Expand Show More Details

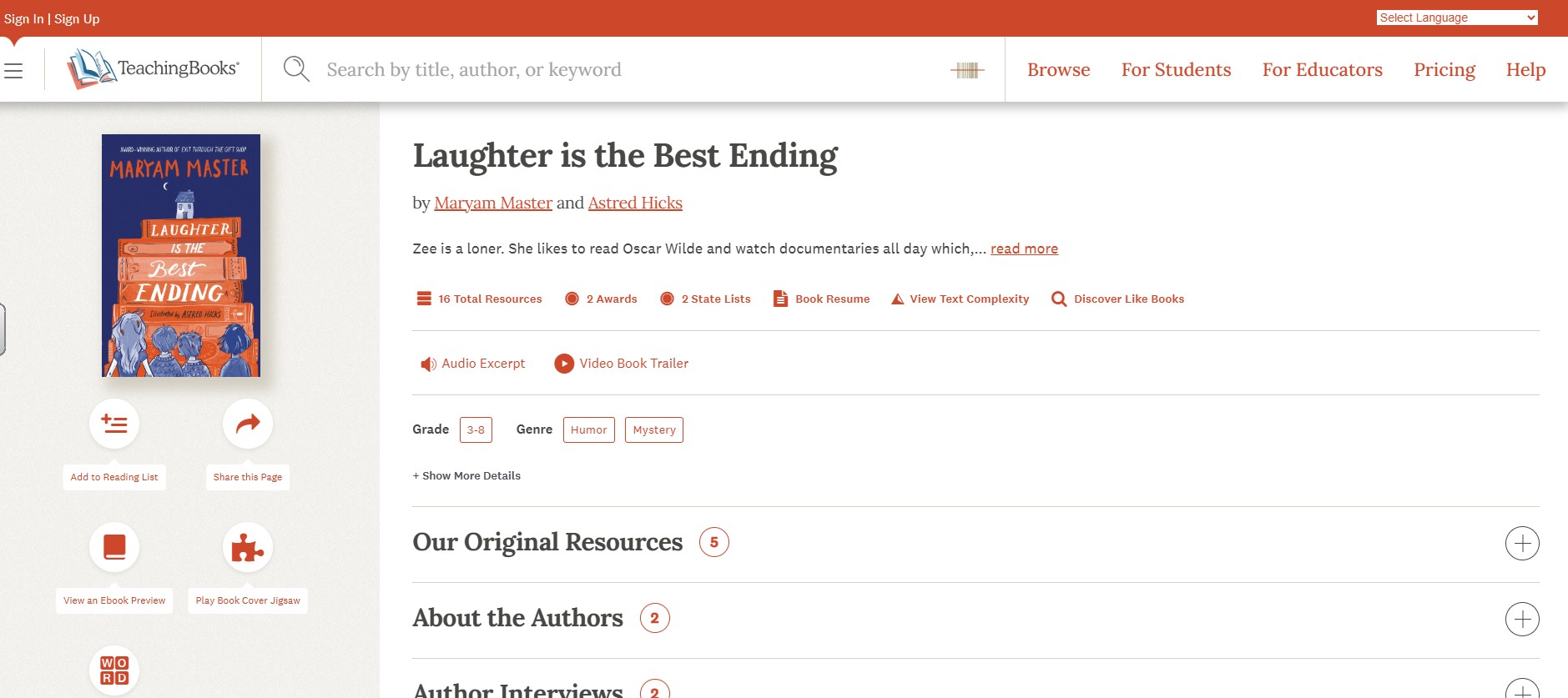pyautogui.click(x=466, y=476)
